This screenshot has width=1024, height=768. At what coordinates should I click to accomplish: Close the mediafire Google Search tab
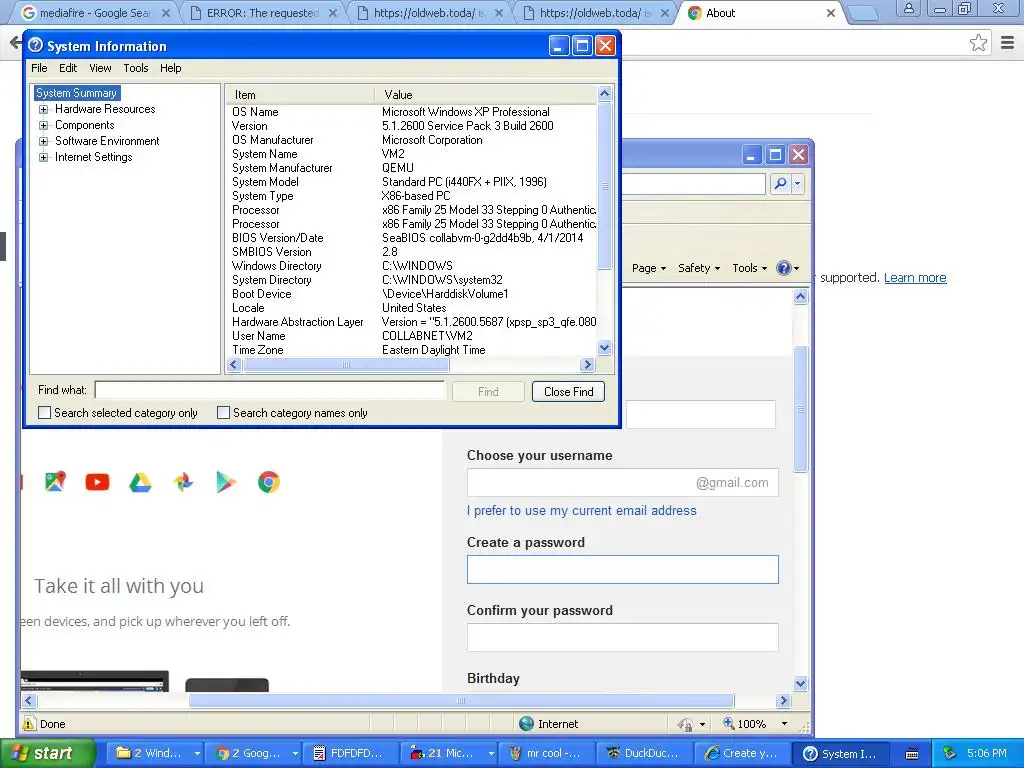coord(166,13)
